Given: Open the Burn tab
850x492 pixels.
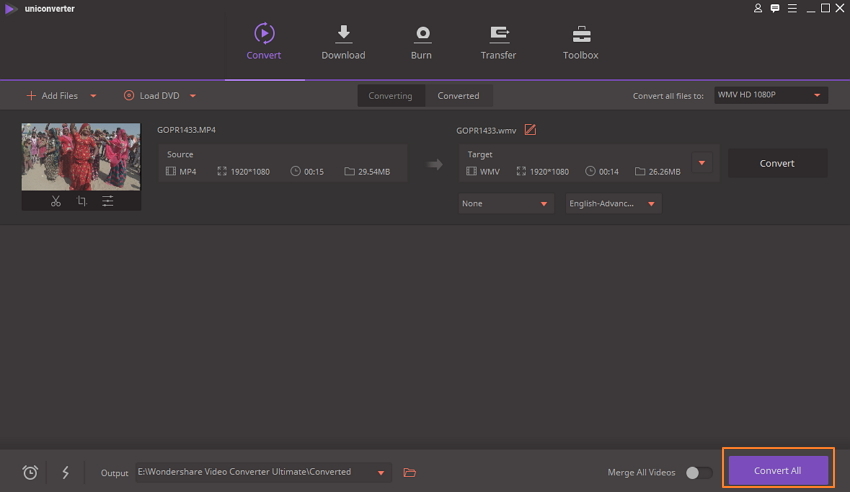Looking at the screenshot, I should 421,41.
